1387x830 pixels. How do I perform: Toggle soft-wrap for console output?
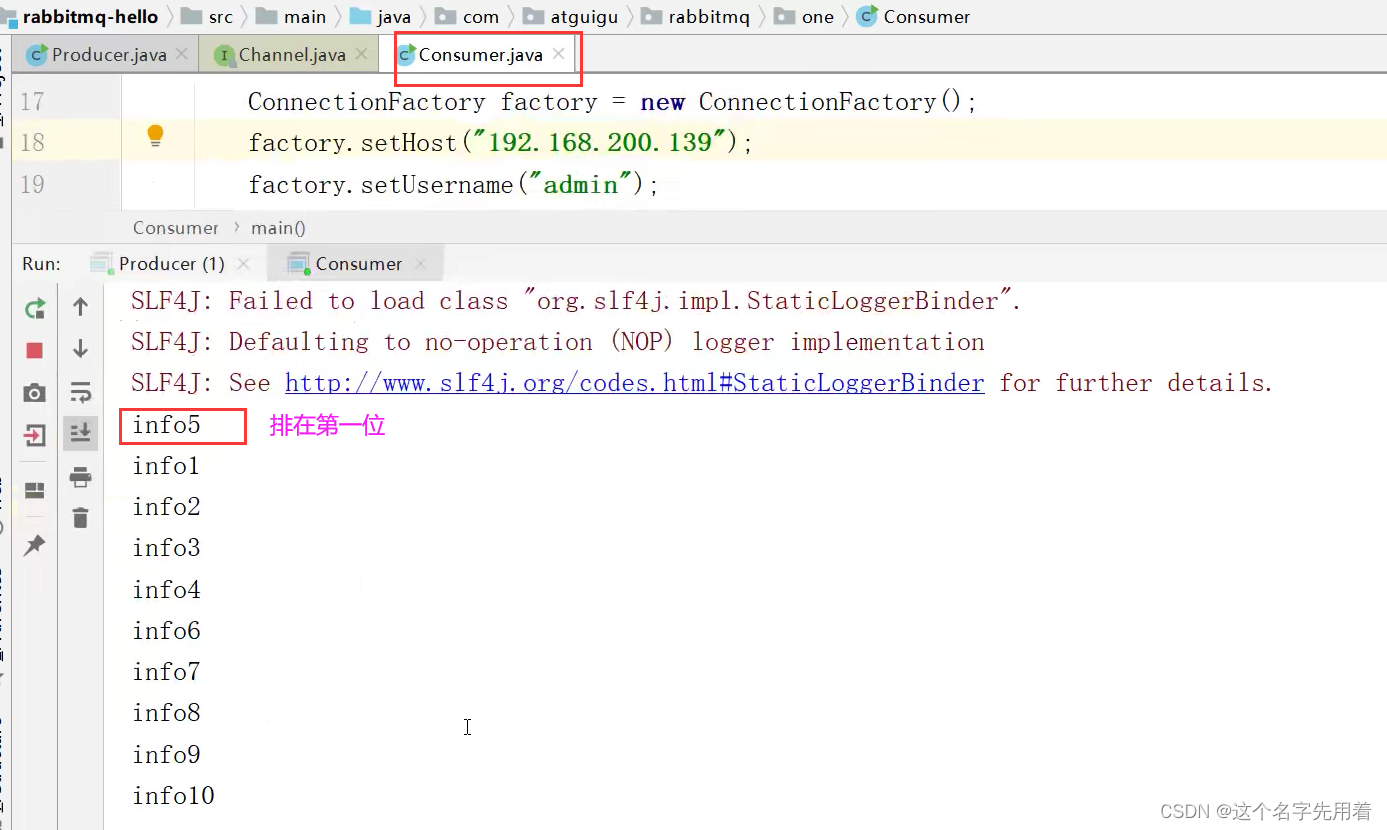coord(81,391)
